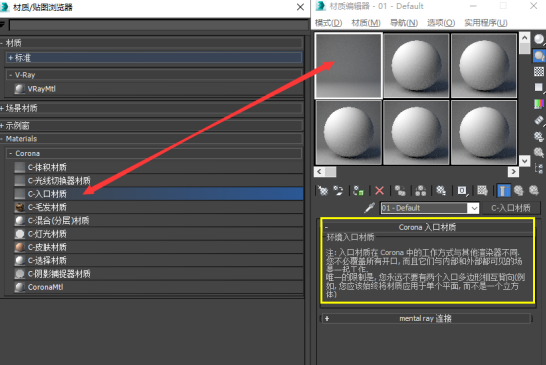The width and height of the screenshot is (546, 365).
Task: Click the Material ID Channel icon
Action: click(x=462, y=191)
